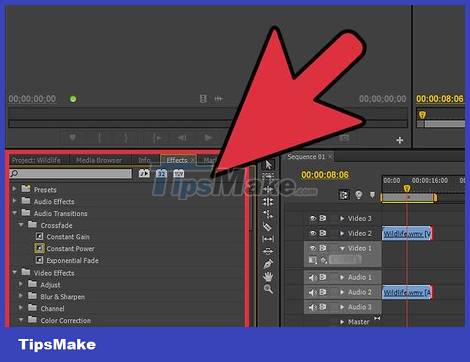Viewport: 470px width, 362px height.
Task: Collapse the Video 1 track triangle
Action: [342, 248]
